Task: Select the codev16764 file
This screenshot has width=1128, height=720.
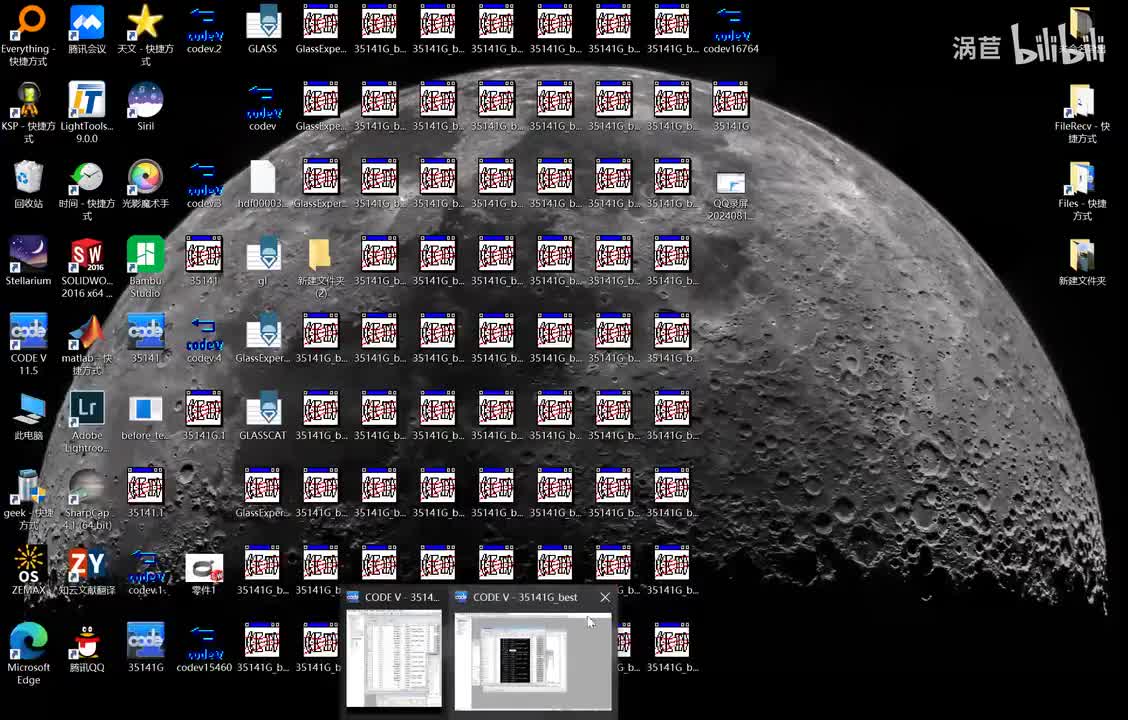Action: coord(731,29)
